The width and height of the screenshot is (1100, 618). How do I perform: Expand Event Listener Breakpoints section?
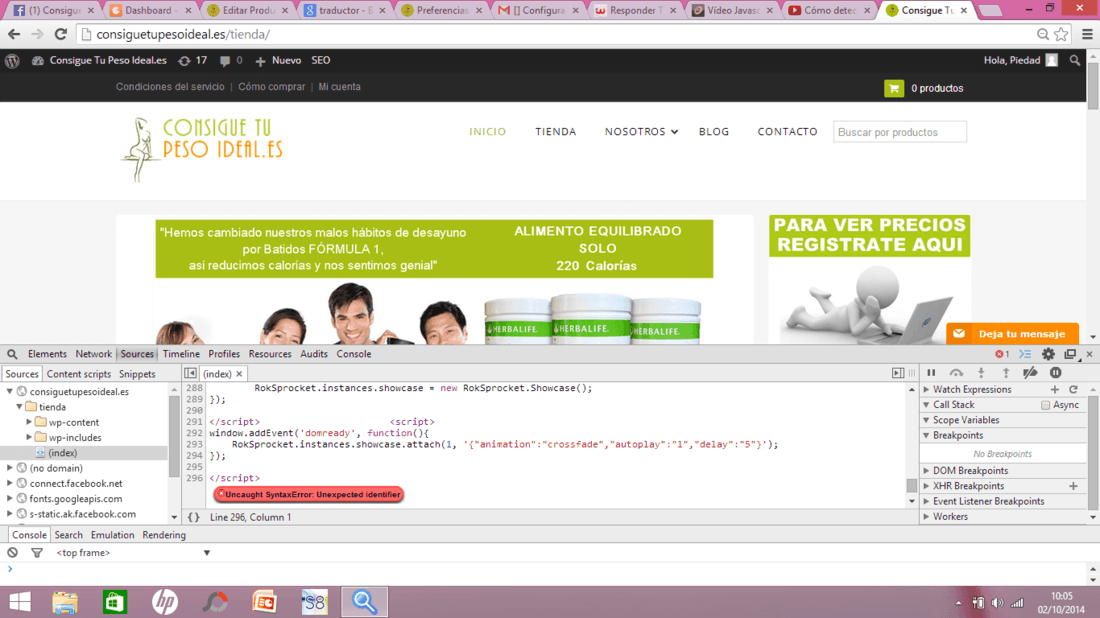pyautogui.click(x=926, y=502)
